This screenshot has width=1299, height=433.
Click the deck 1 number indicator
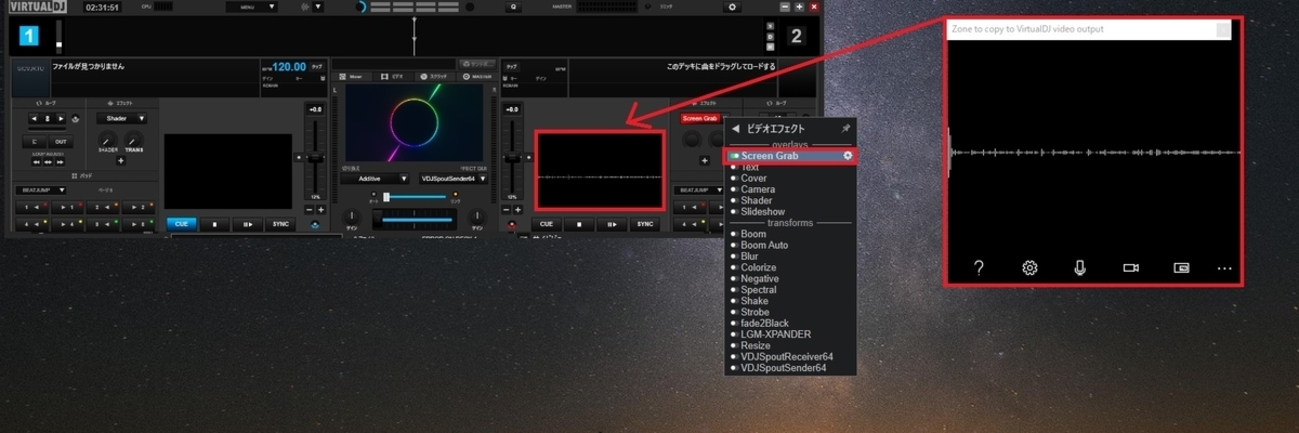[30, 36]
